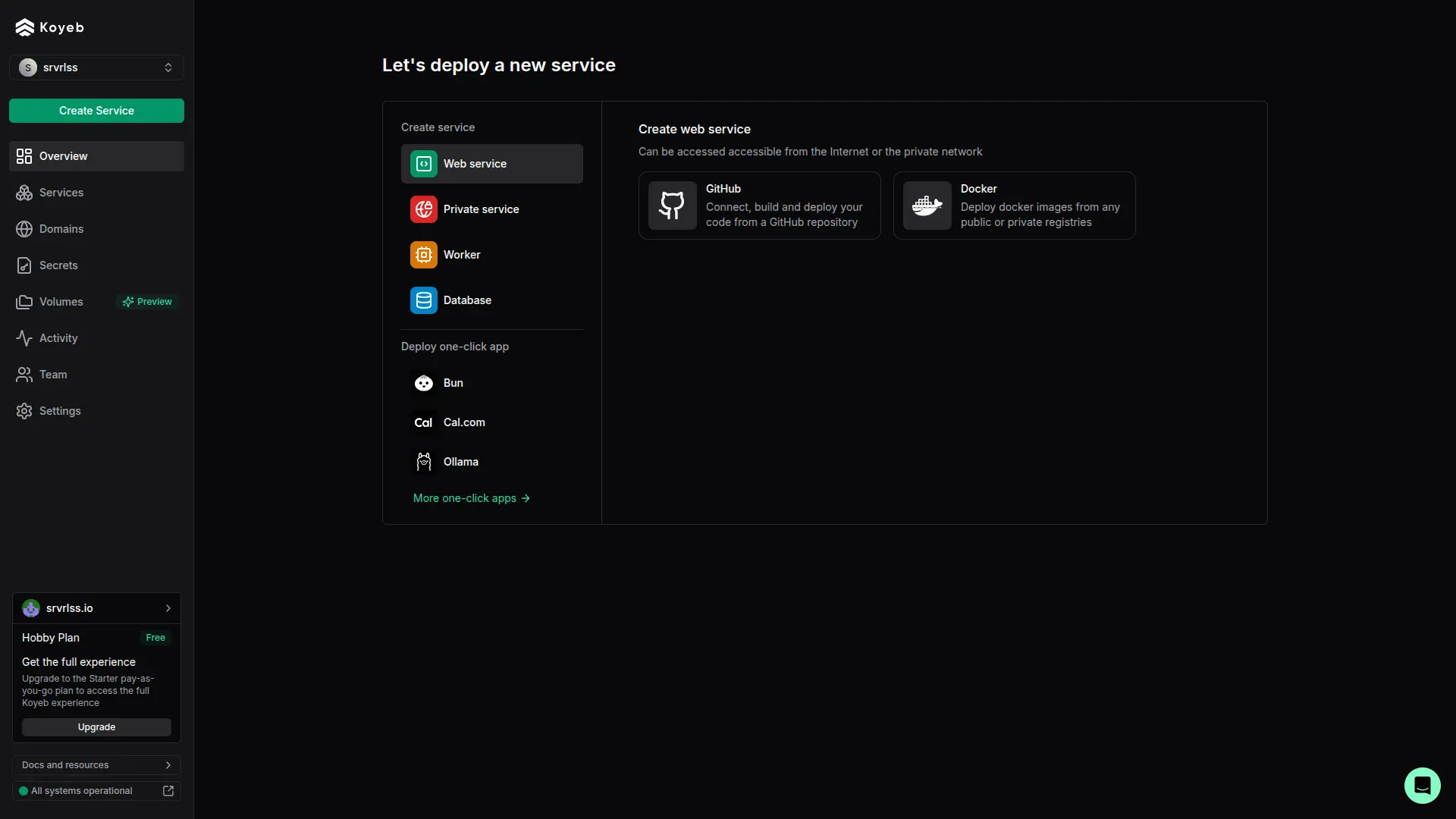The image size is (1456, 819).
Task: Click the Bun app icon
Action: [x=424, y=383]
